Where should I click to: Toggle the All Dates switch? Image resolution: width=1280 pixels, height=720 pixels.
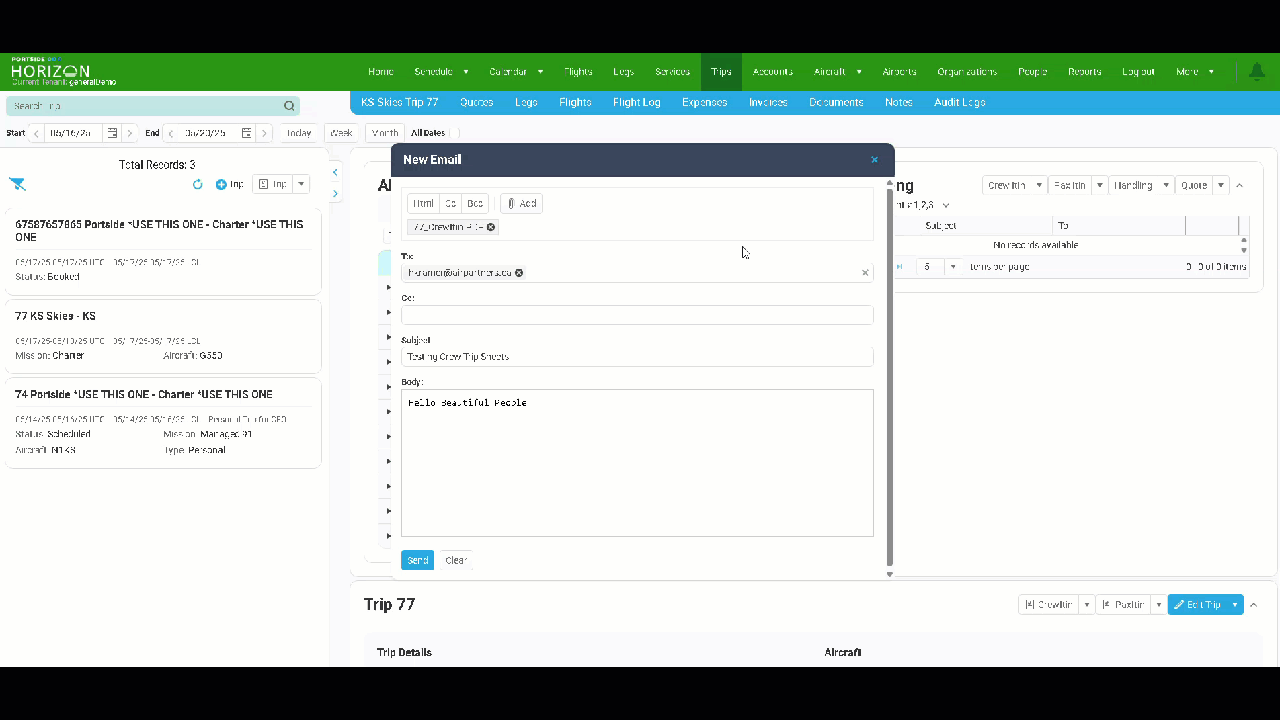pos(454,133)
